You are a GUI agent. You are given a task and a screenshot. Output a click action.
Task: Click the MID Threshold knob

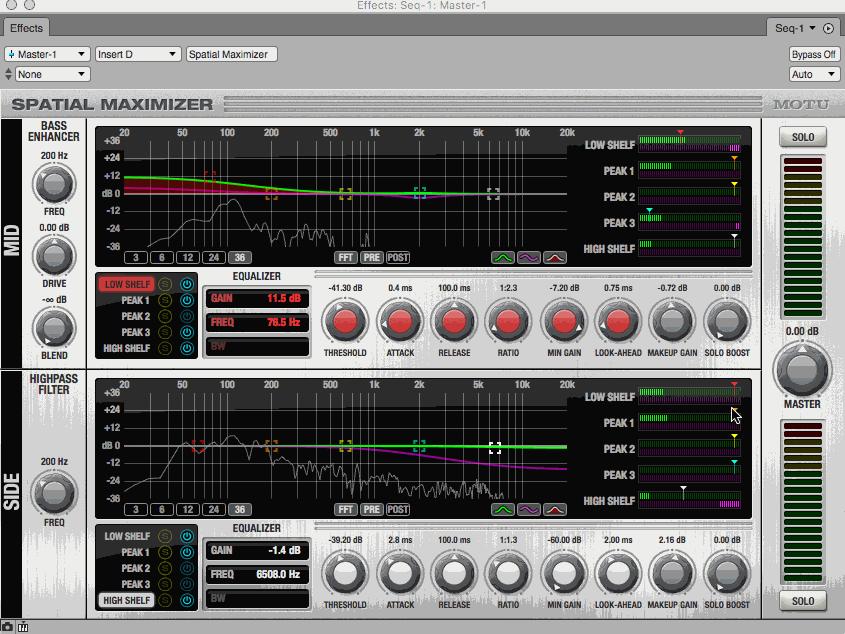coord(345,321)
